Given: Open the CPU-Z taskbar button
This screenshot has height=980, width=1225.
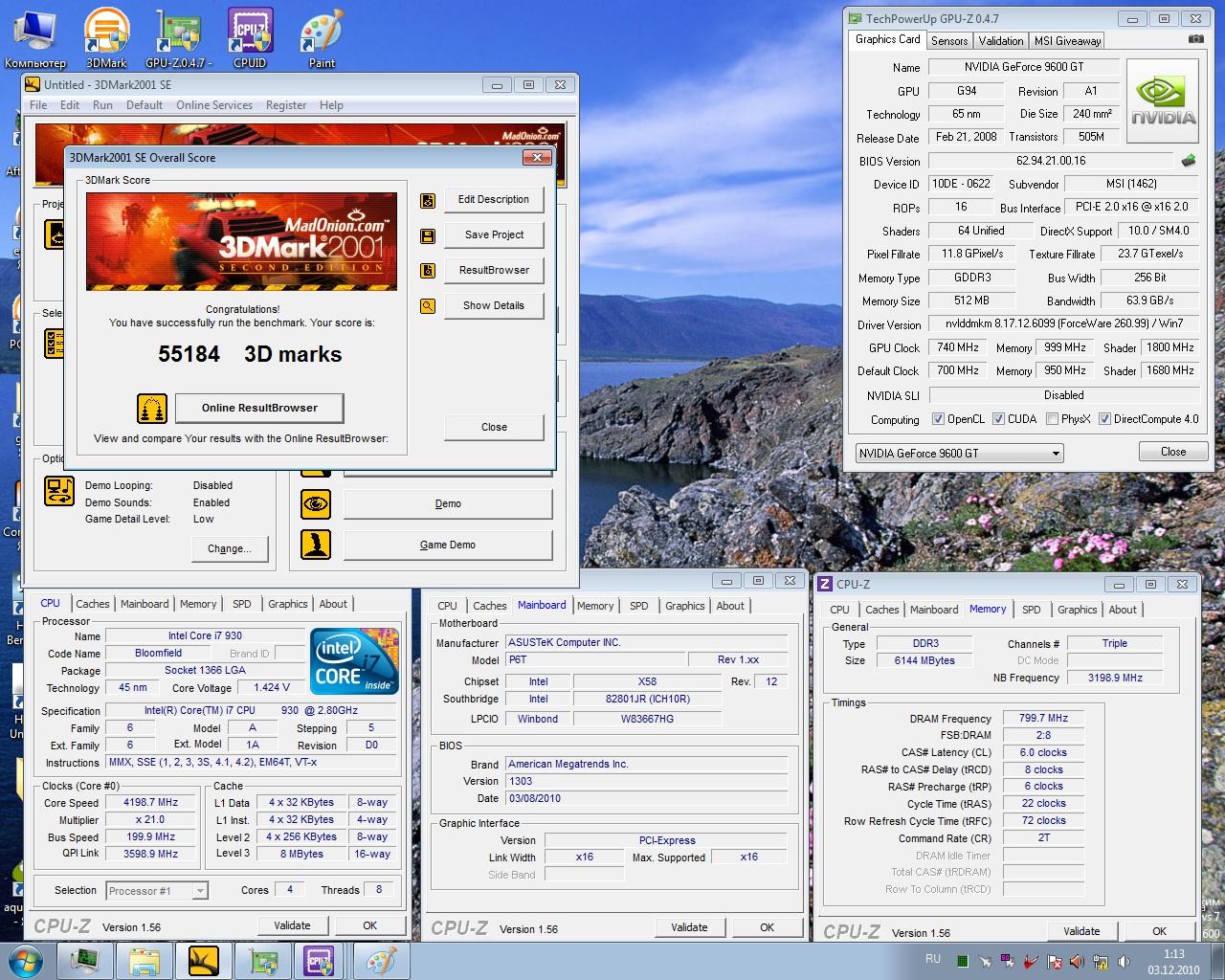Looking at the screenshot, I should point(319,960).
